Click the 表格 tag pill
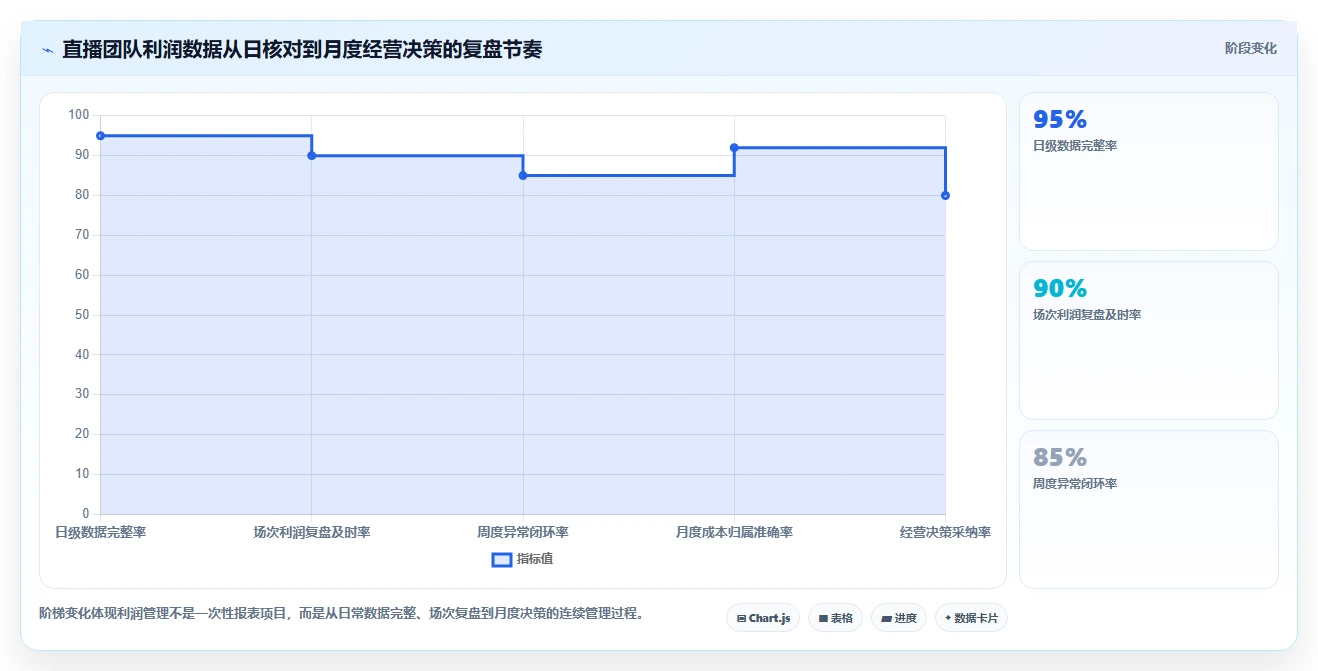The image size is (1318, 671). pos(835,618)
